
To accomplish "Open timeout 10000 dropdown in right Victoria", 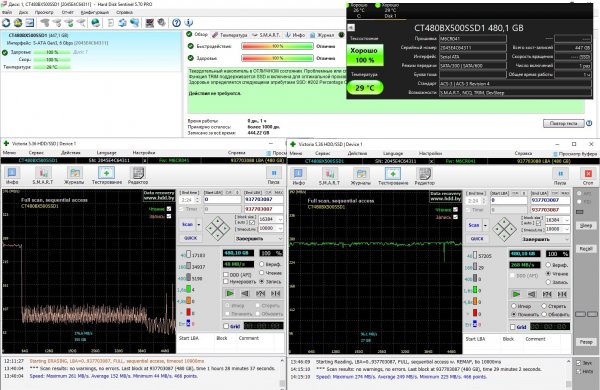I will (x=567, y=229).
